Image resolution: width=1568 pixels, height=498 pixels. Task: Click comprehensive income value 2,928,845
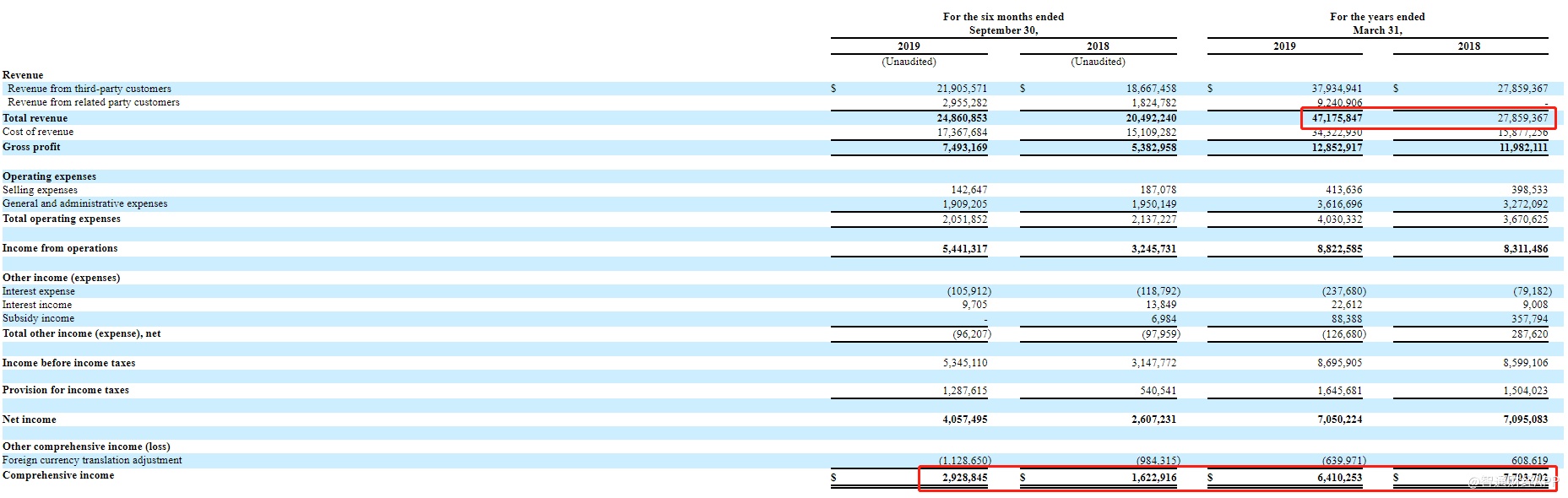[964, 478]
